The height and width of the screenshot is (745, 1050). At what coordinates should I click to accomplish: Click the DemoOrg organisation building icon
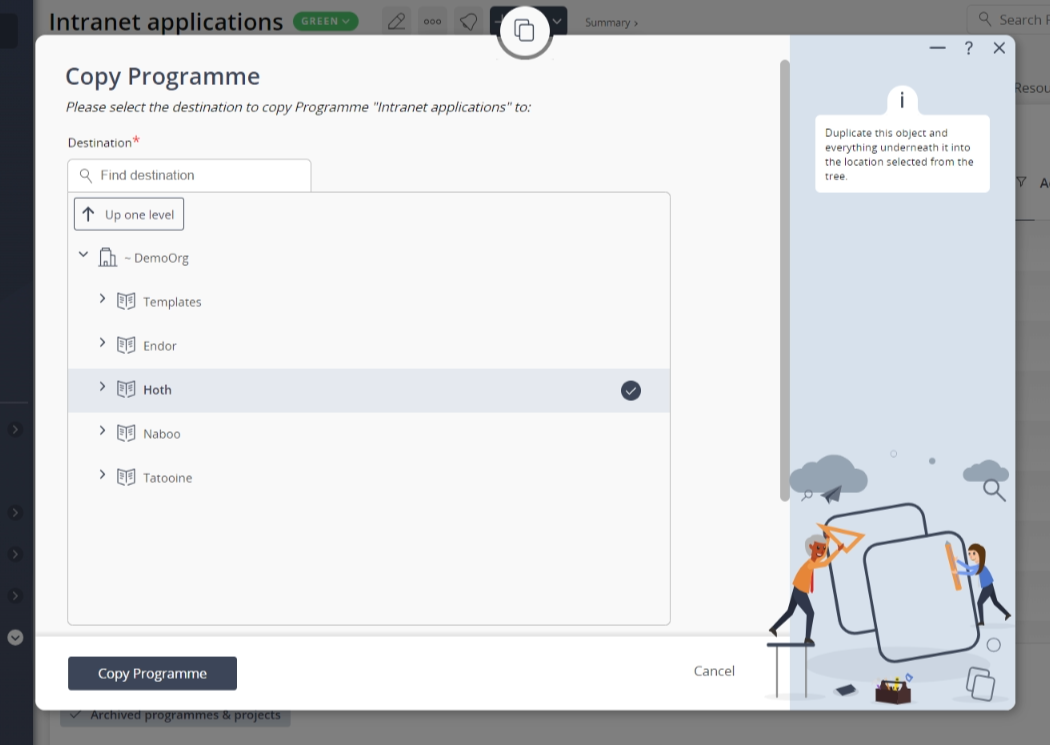(107, 257)
